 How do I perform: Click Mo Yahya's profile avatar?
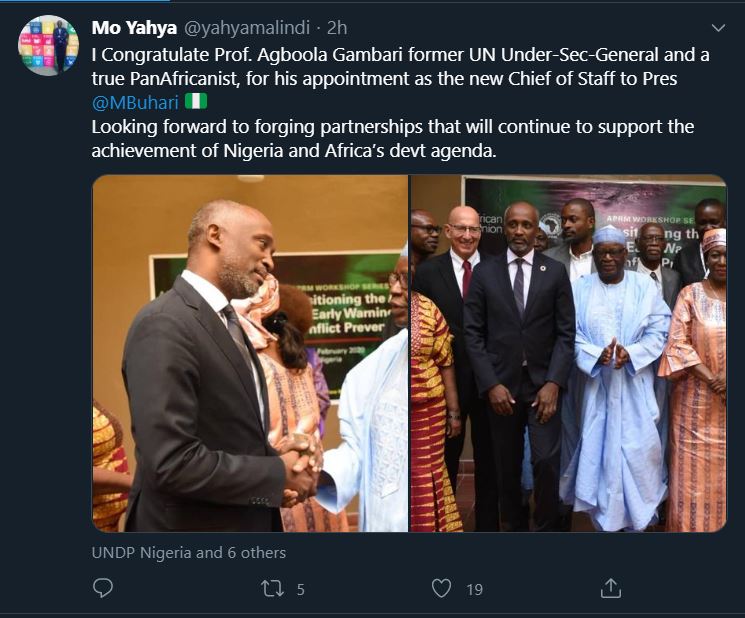48,46
